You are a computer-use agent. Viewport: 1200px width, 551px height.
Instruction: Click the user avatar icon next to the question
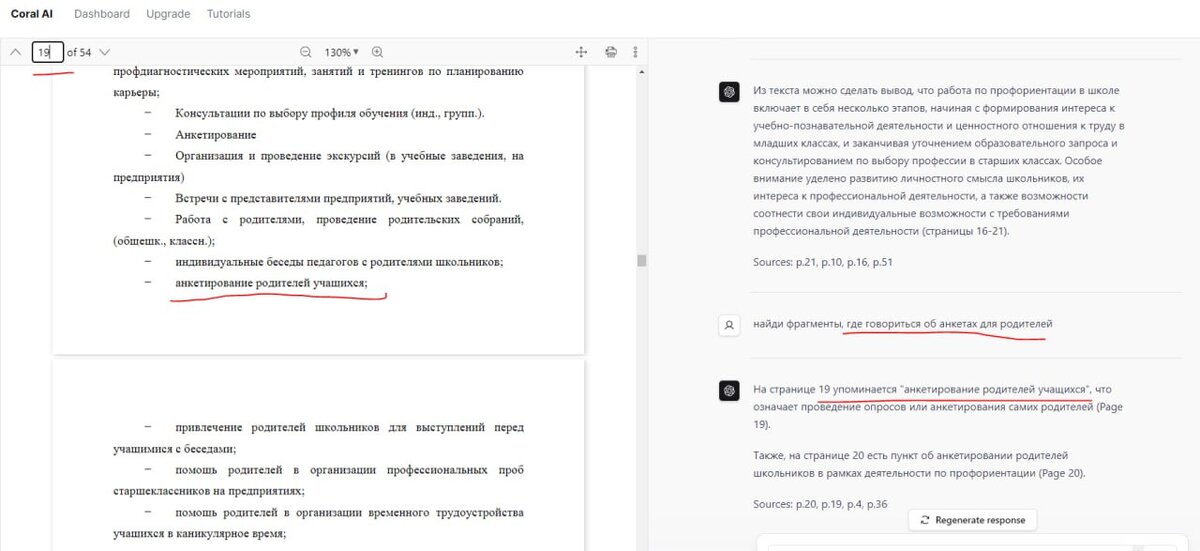point(729,324)
